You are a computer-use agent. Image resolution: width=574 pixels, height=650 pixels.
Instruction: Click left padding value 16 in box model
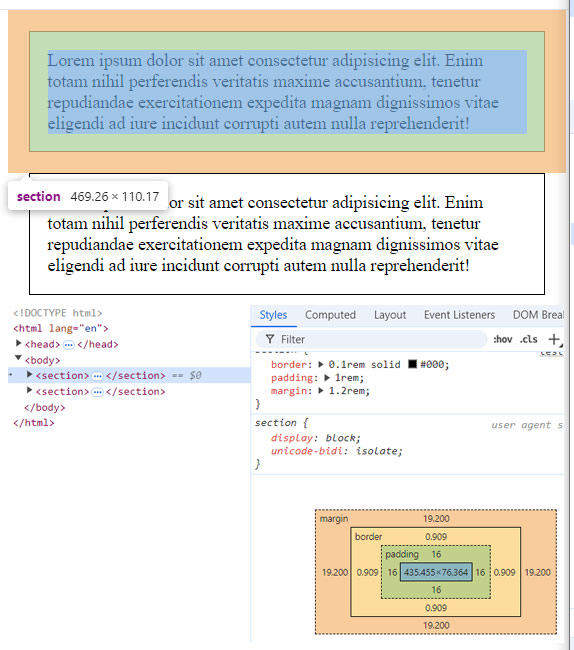392,572
